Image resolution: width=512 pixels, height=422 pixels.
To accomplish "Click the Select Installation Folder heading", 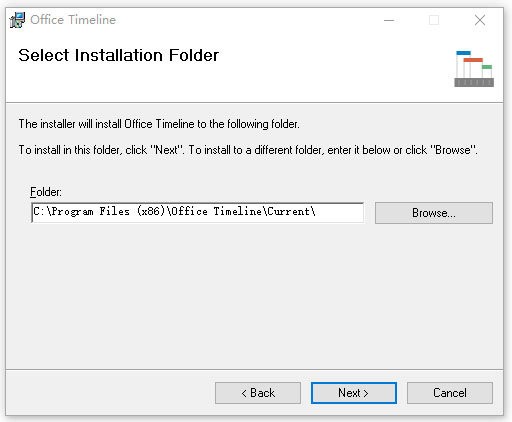I will [x=118, y=55].
